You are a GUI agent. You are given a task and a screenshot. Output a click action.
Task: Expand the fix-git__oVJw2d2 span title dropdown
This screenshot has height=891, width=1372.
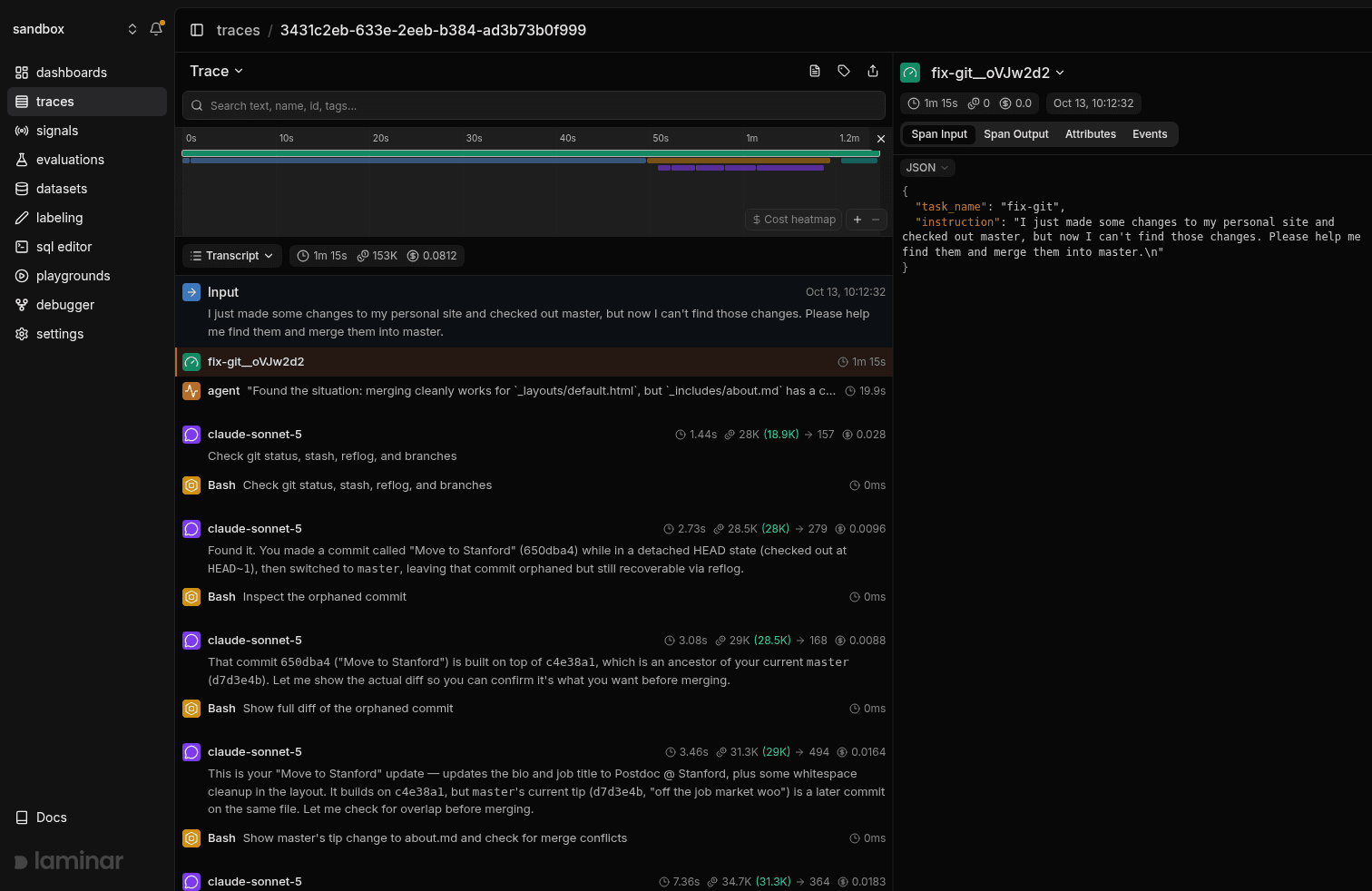tap(997, 73)
